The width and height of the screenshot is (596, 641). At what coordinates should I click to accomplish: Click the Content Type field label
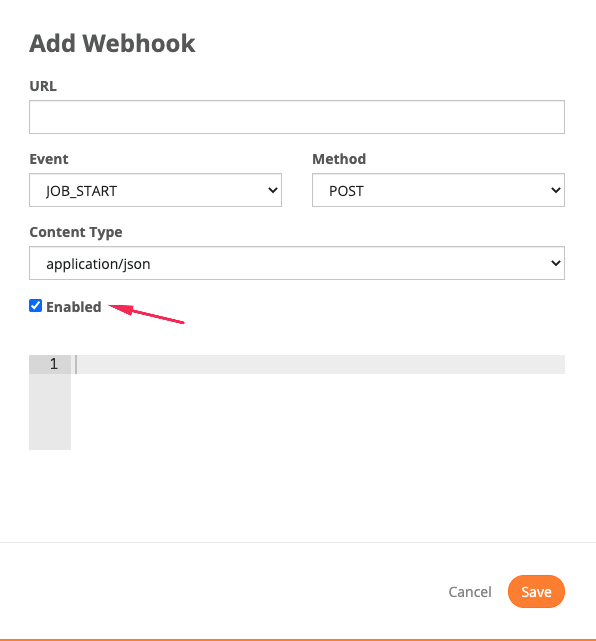point(76,232)
